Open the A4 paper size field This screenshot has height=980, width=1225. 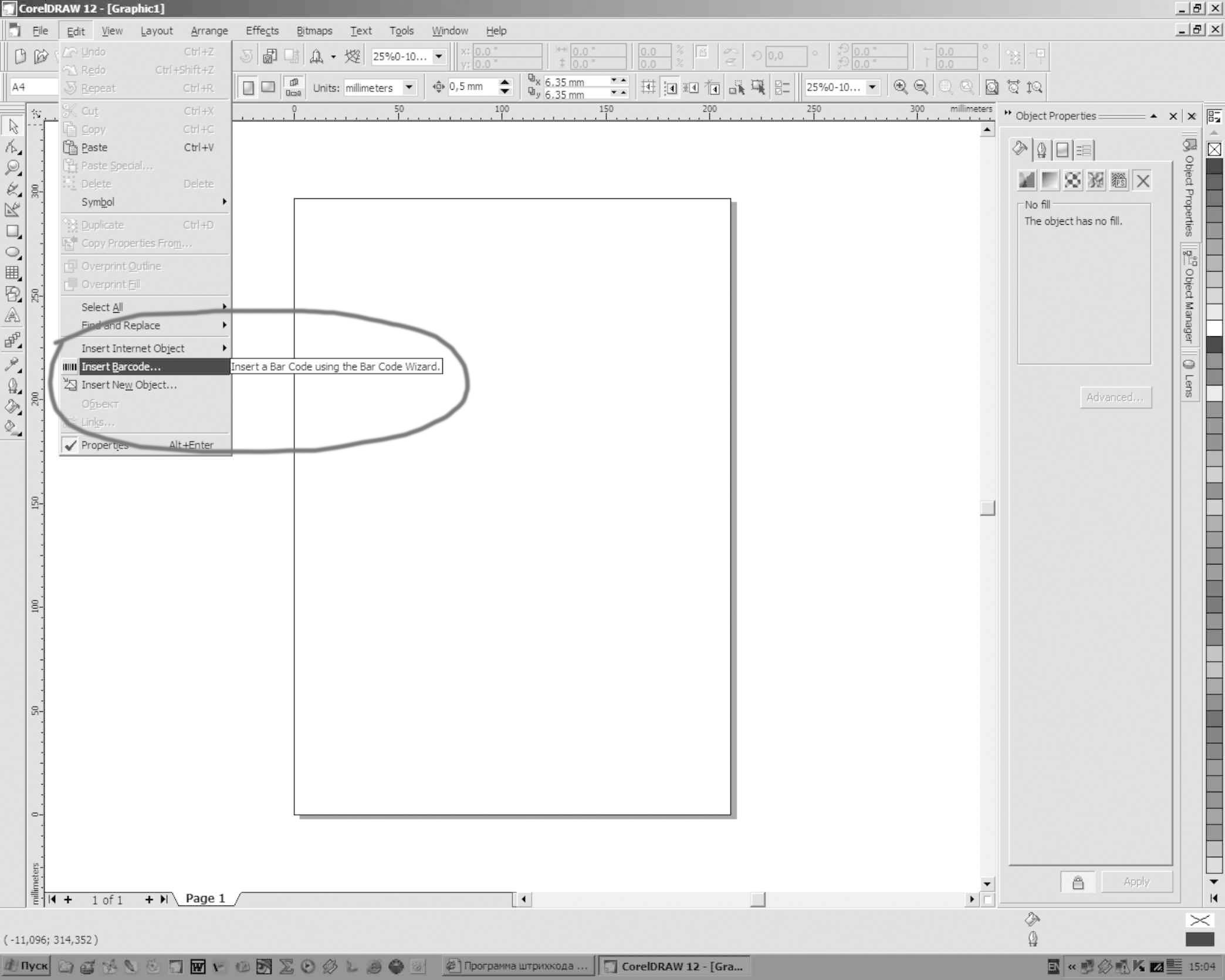tap(34, 87)
